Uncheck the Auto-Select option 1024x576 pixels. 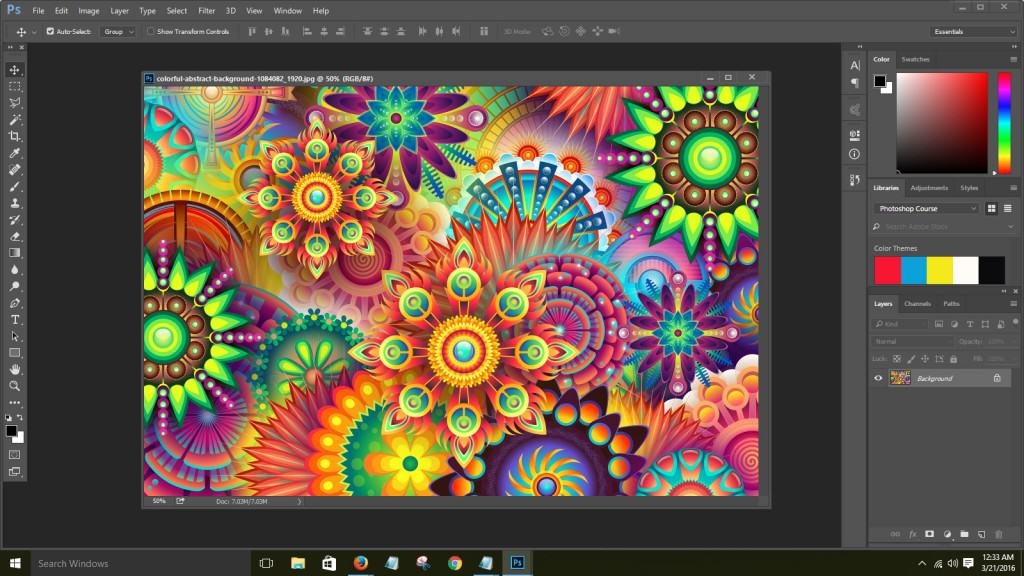pos(49,31)
